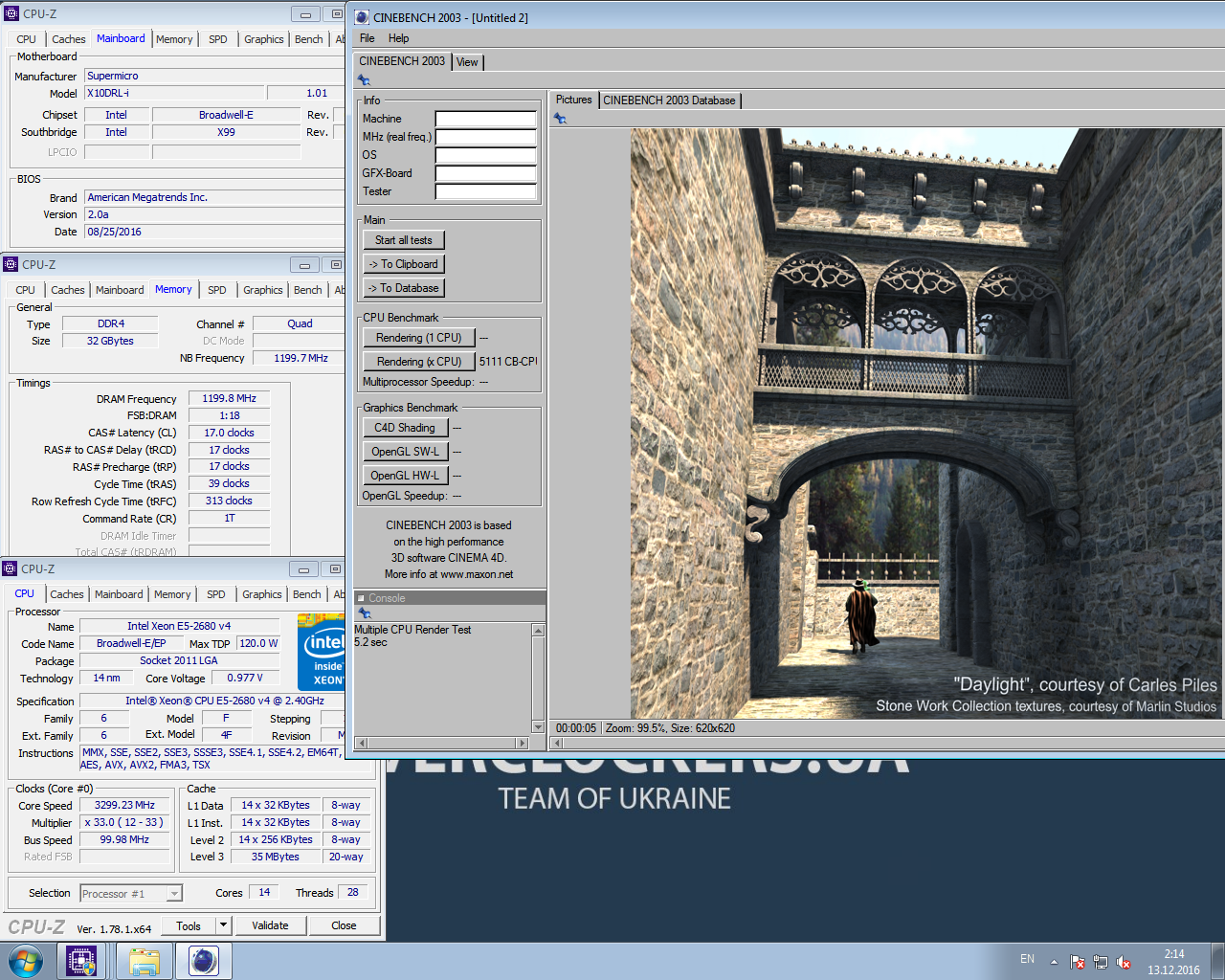Click the Tools button in CPU-Z
The image size is (1225, 980).
point(189,925)
